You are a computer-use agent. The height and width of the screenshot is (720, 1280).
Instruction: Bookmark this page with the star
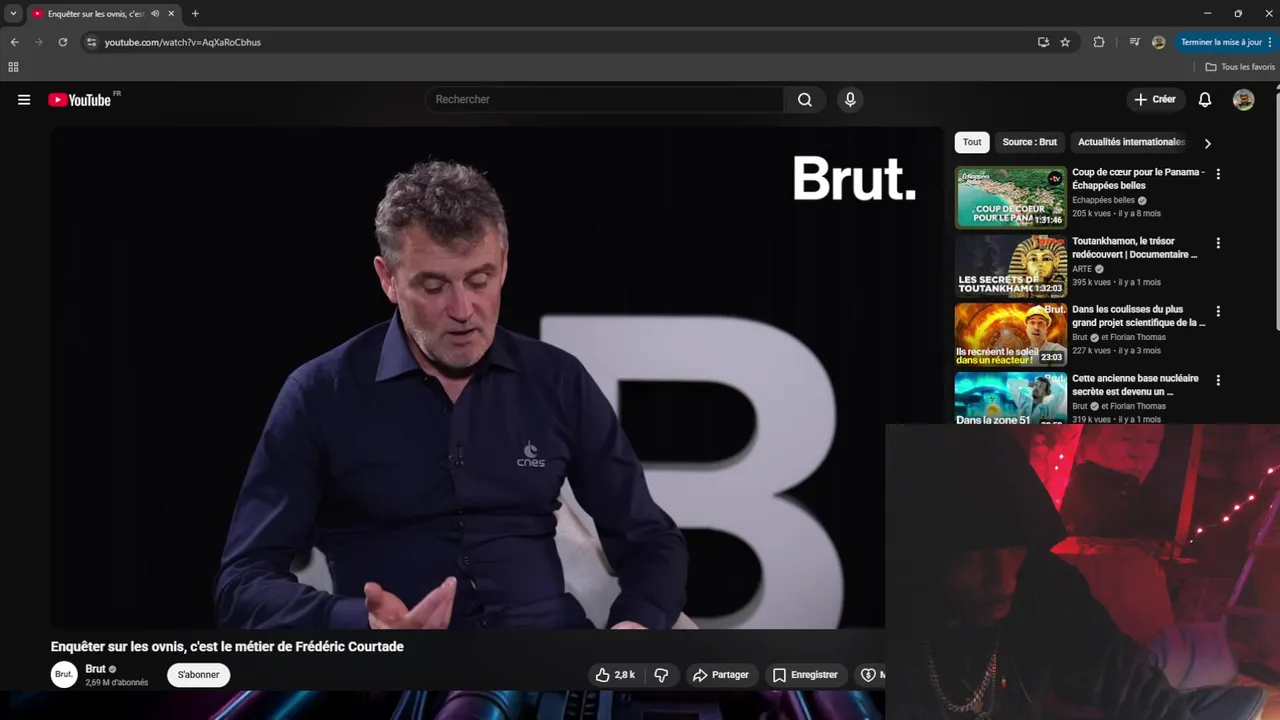click(x=1065, y=42)
